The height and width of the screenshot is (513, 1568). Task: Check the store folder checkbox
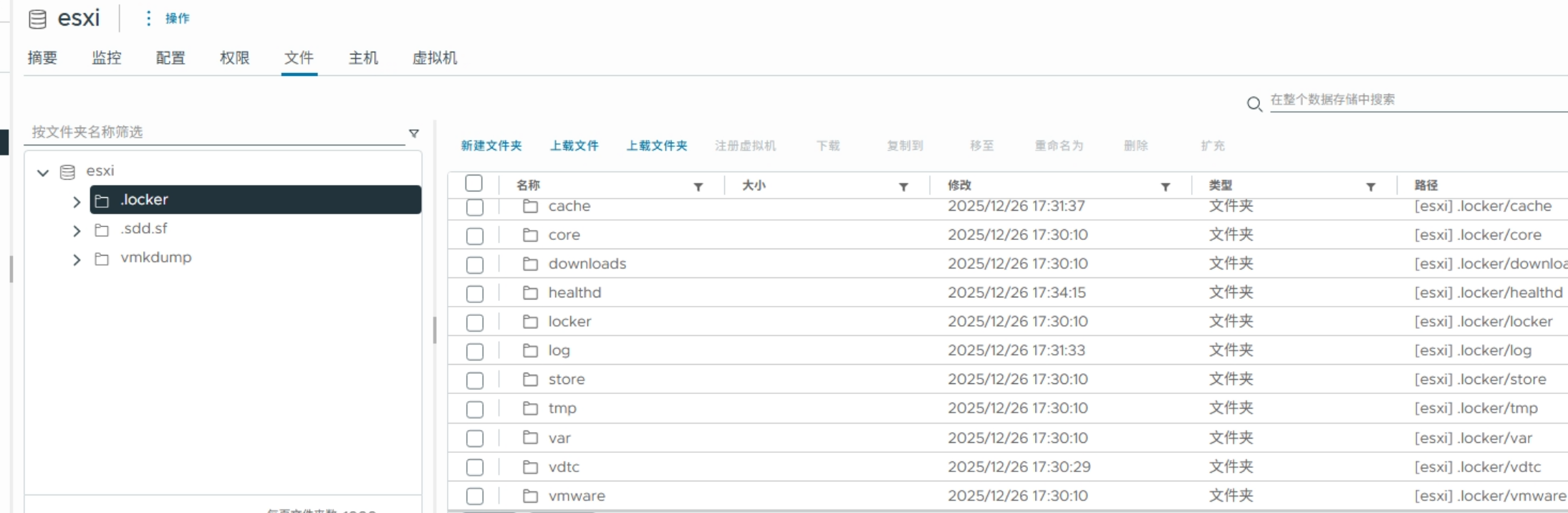[474, 380]
